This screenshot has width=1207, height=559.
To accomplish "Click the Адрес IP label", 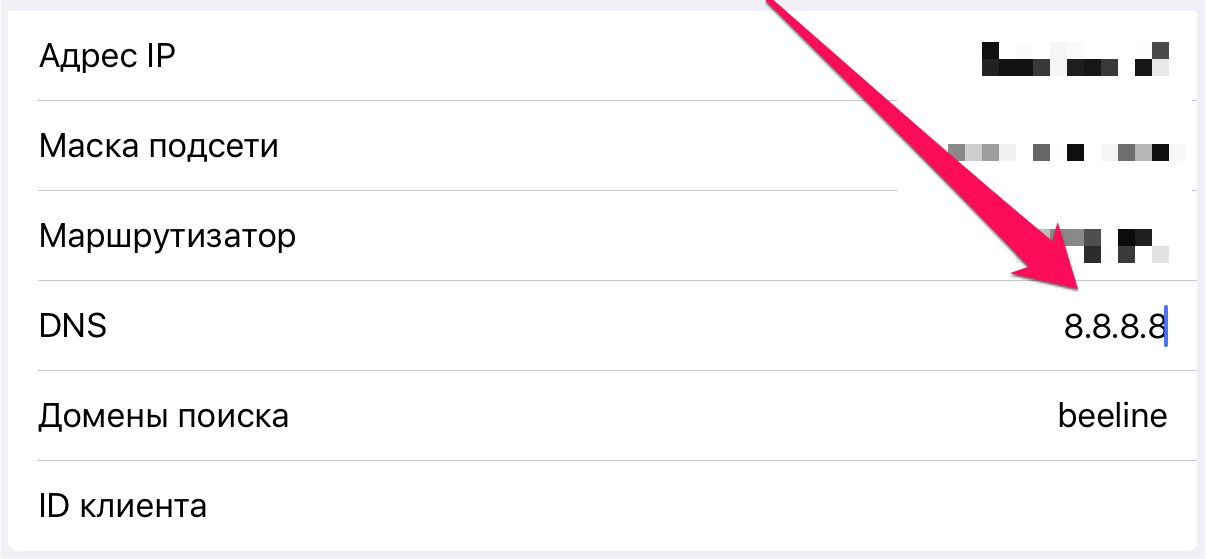I will (x=107, y=56).
